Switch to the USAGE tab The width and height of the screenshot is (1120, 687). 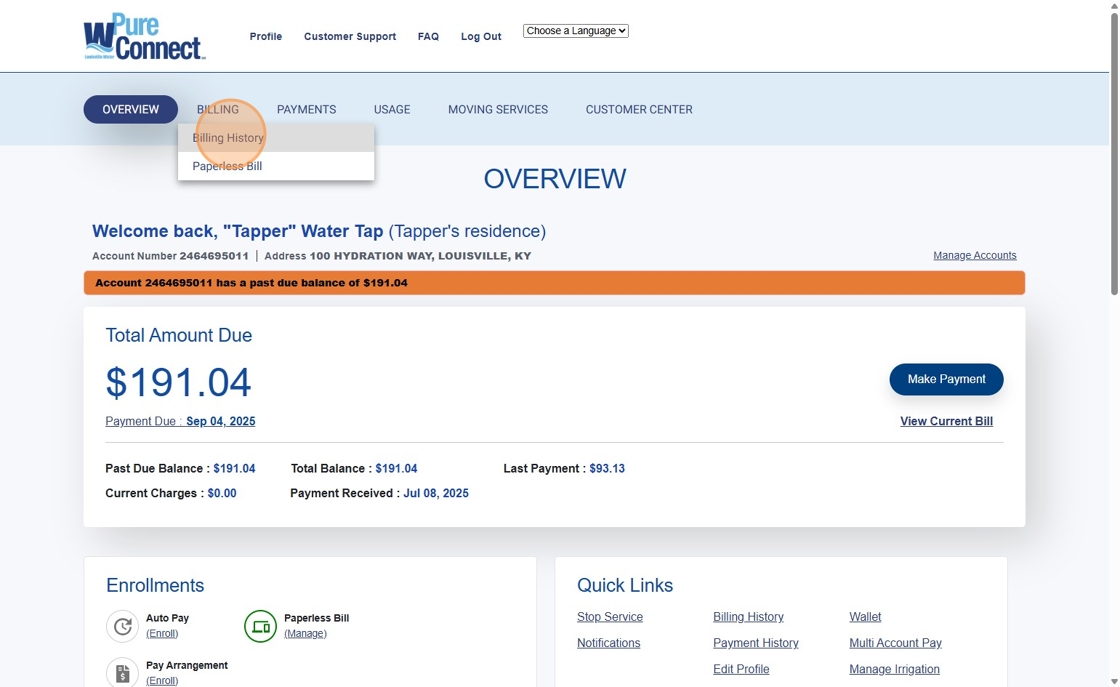coord(391,109)
